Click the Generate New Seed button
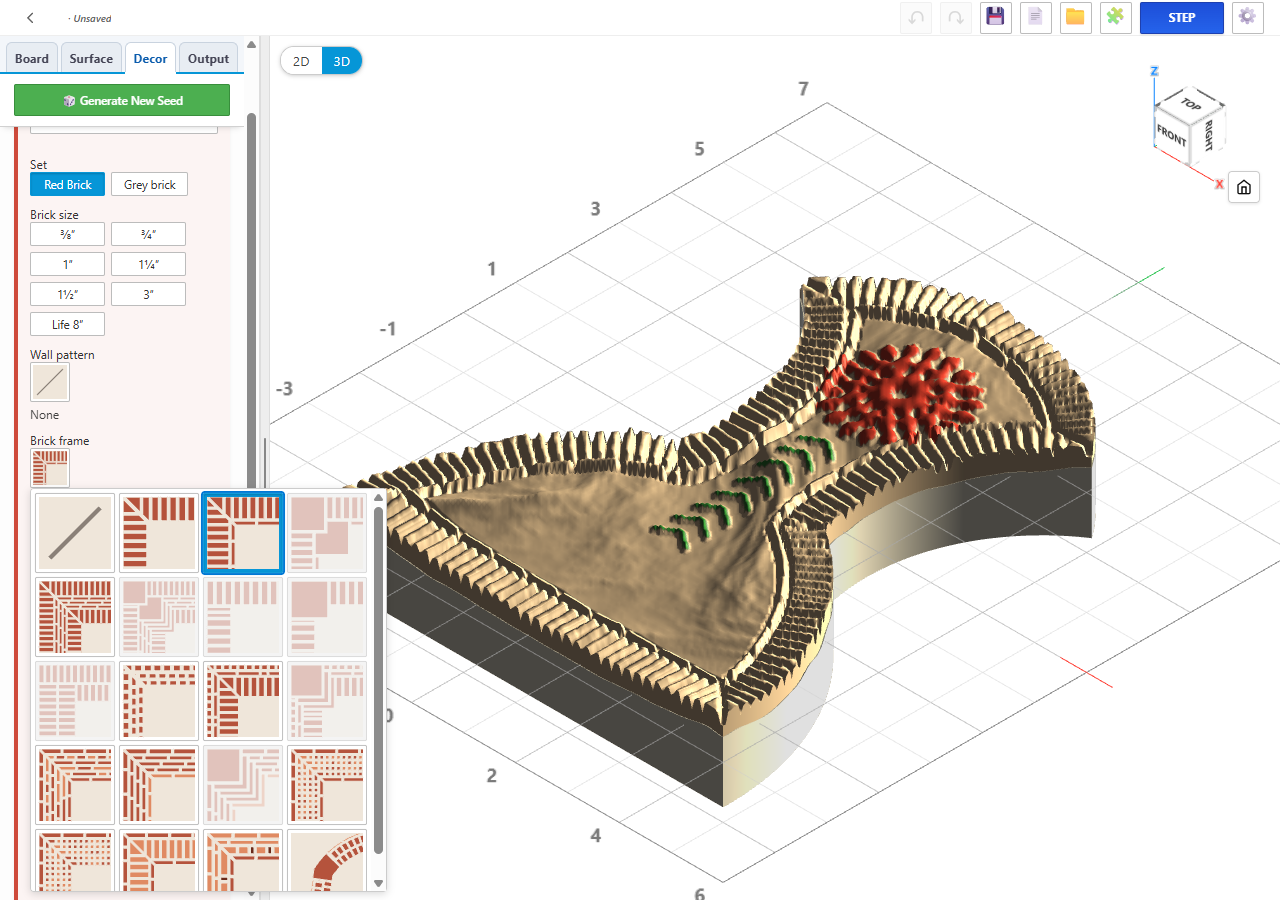 pyautogui.click(x=122, y=100)
